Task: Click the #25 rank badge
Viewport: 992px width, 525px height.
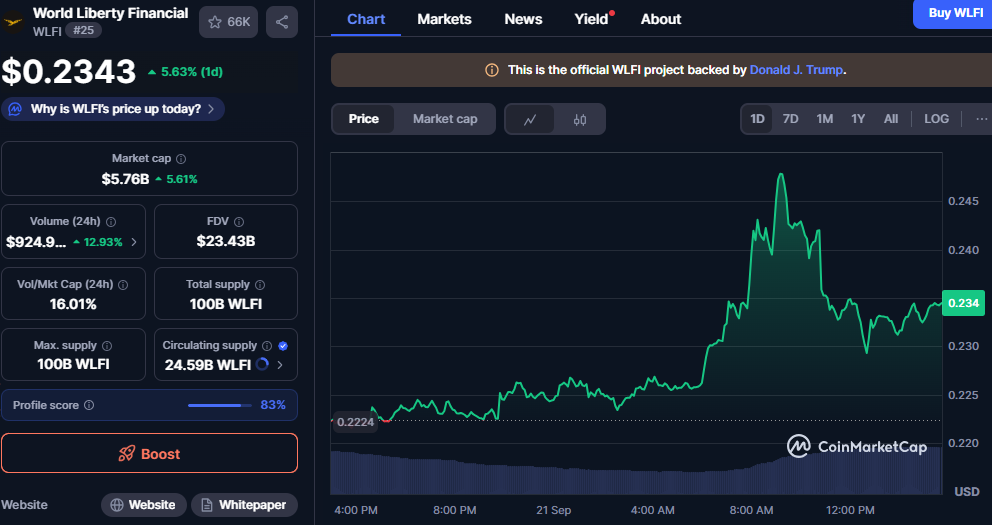Action: coord(84,30)
